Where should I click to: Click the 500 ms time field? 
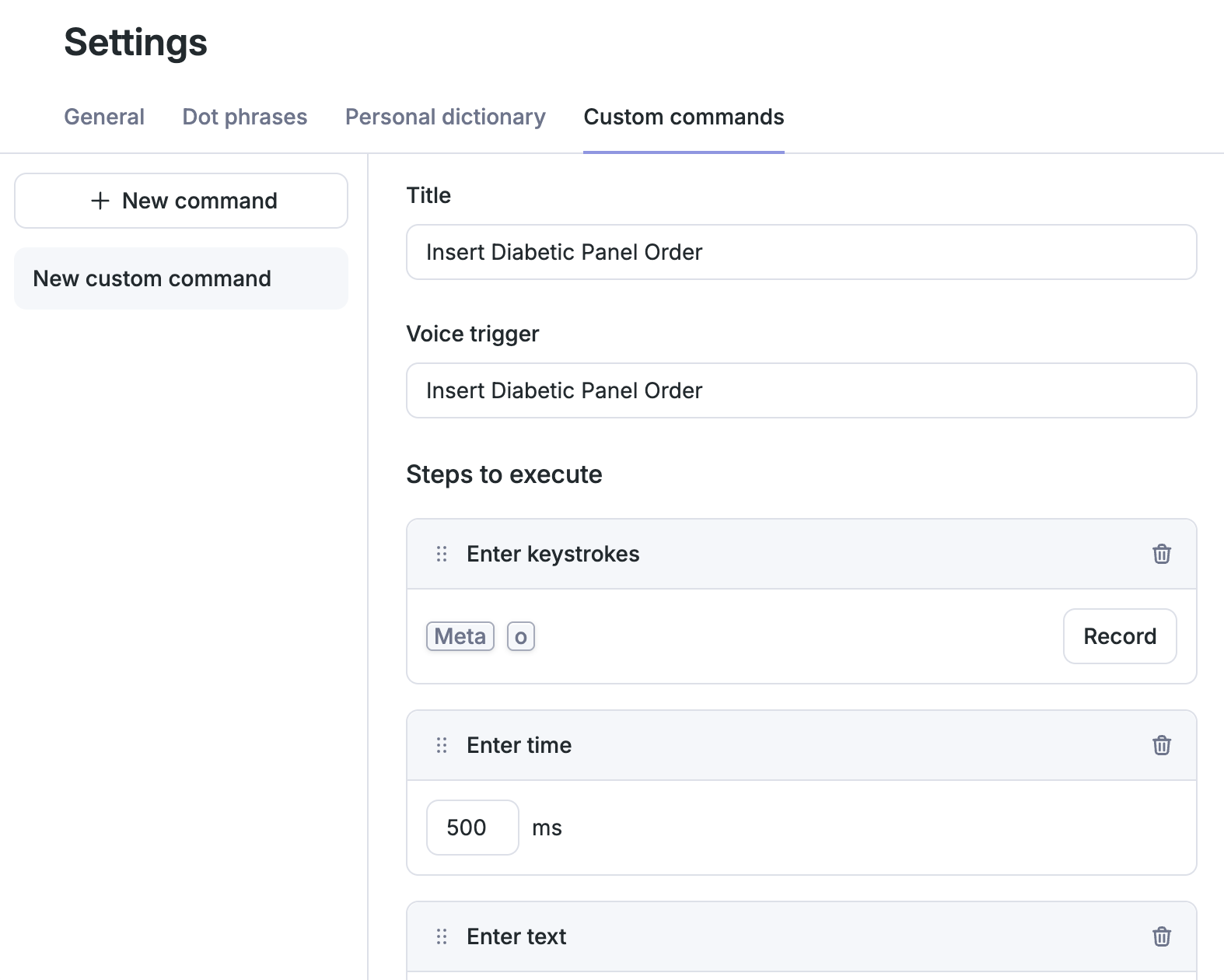[473, 828]
